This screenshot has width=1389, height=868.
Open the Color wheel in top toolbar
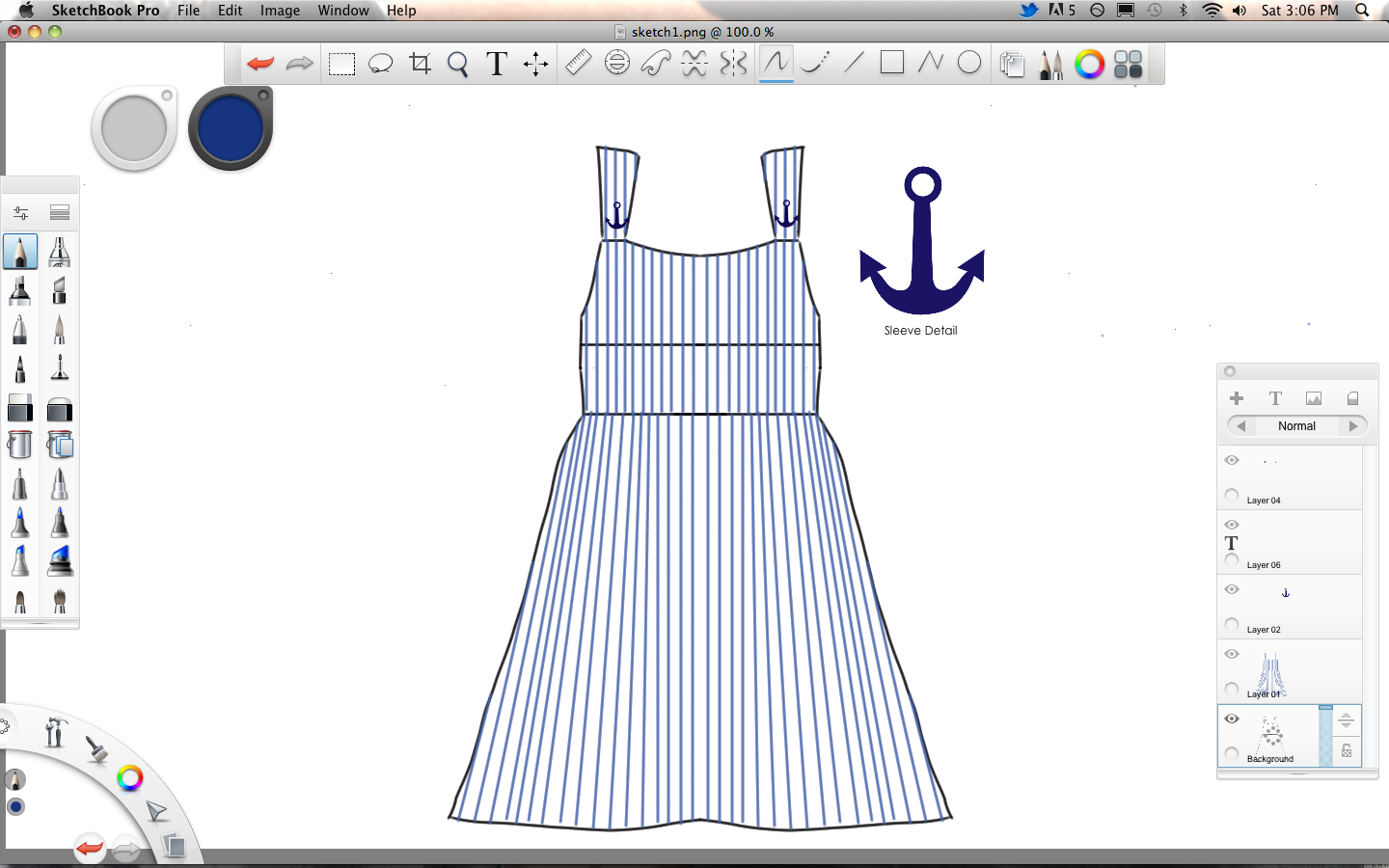(1089, 65)
